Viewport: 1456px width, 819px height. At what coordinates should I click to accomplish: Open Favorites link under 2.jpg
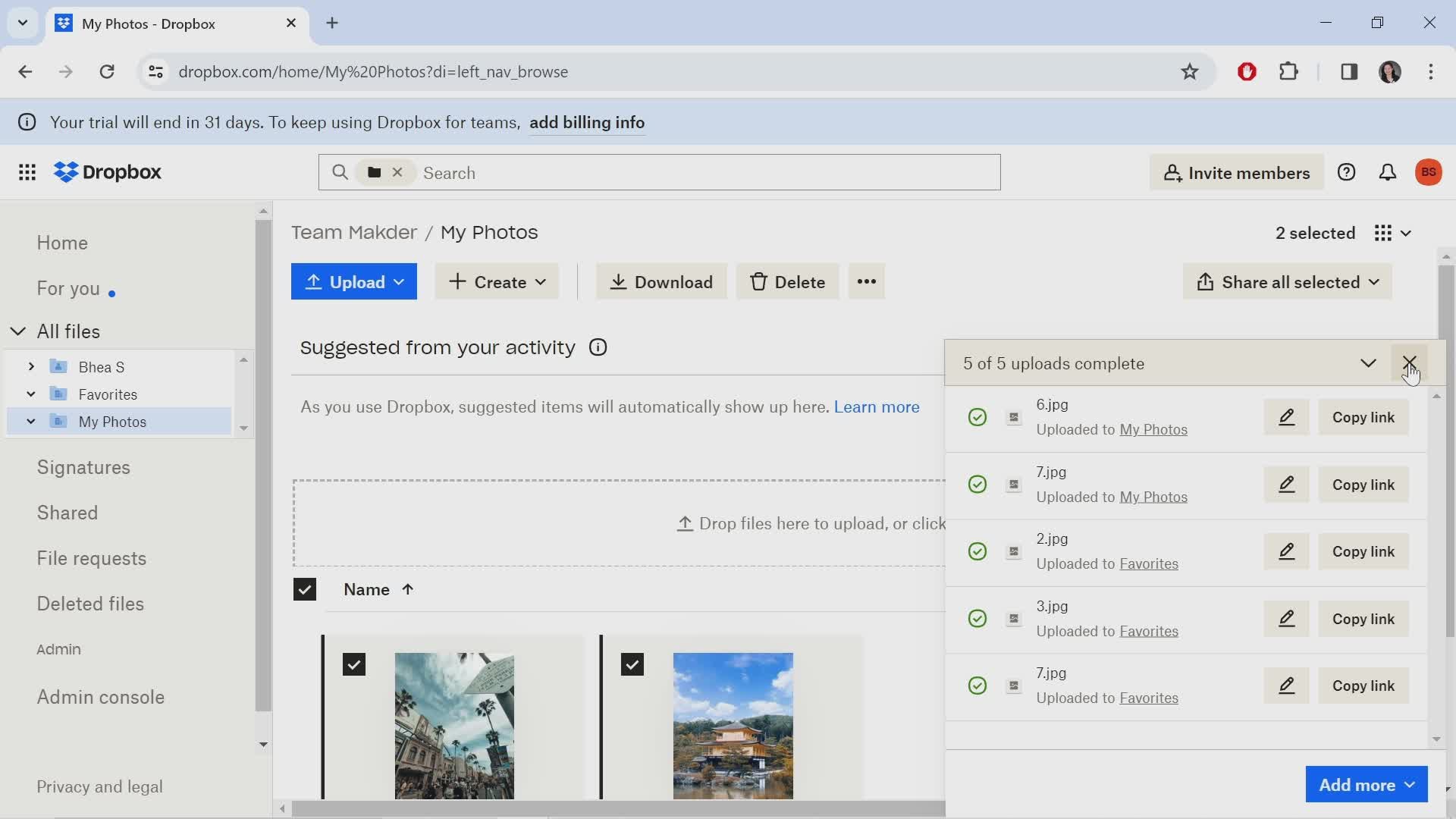(1149, 563)
